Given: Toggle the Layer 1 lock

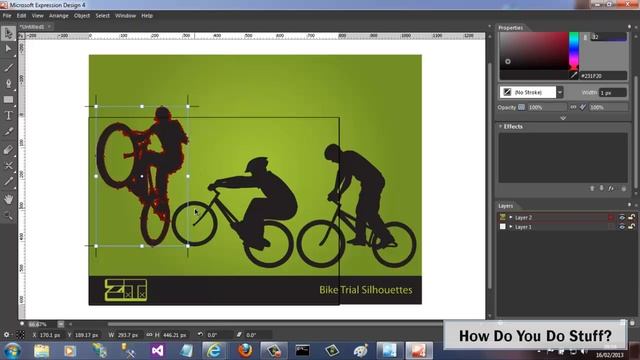Looking at the screenshot, I should pos(631,227).
